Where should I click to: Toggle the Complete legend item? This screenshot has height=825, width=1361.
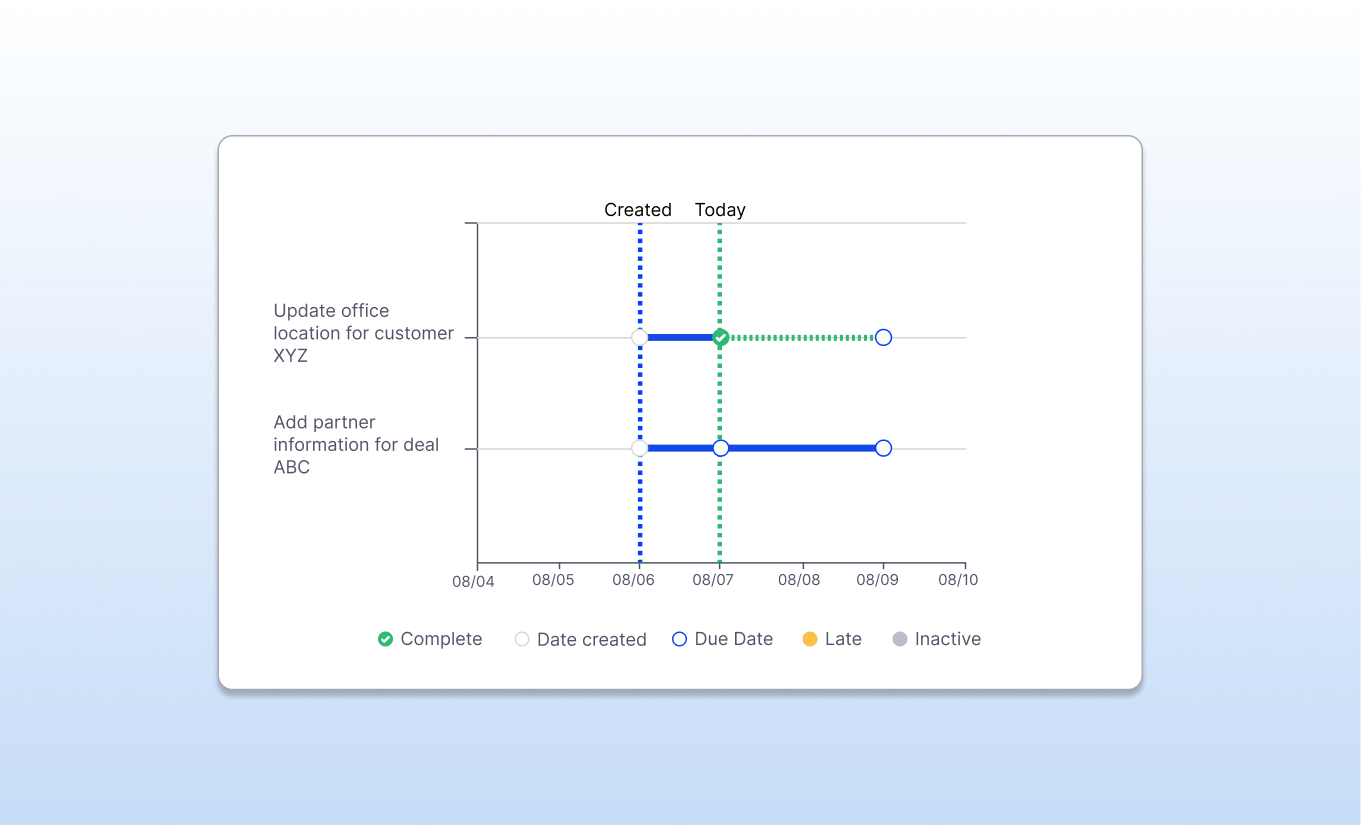point(430,639)
